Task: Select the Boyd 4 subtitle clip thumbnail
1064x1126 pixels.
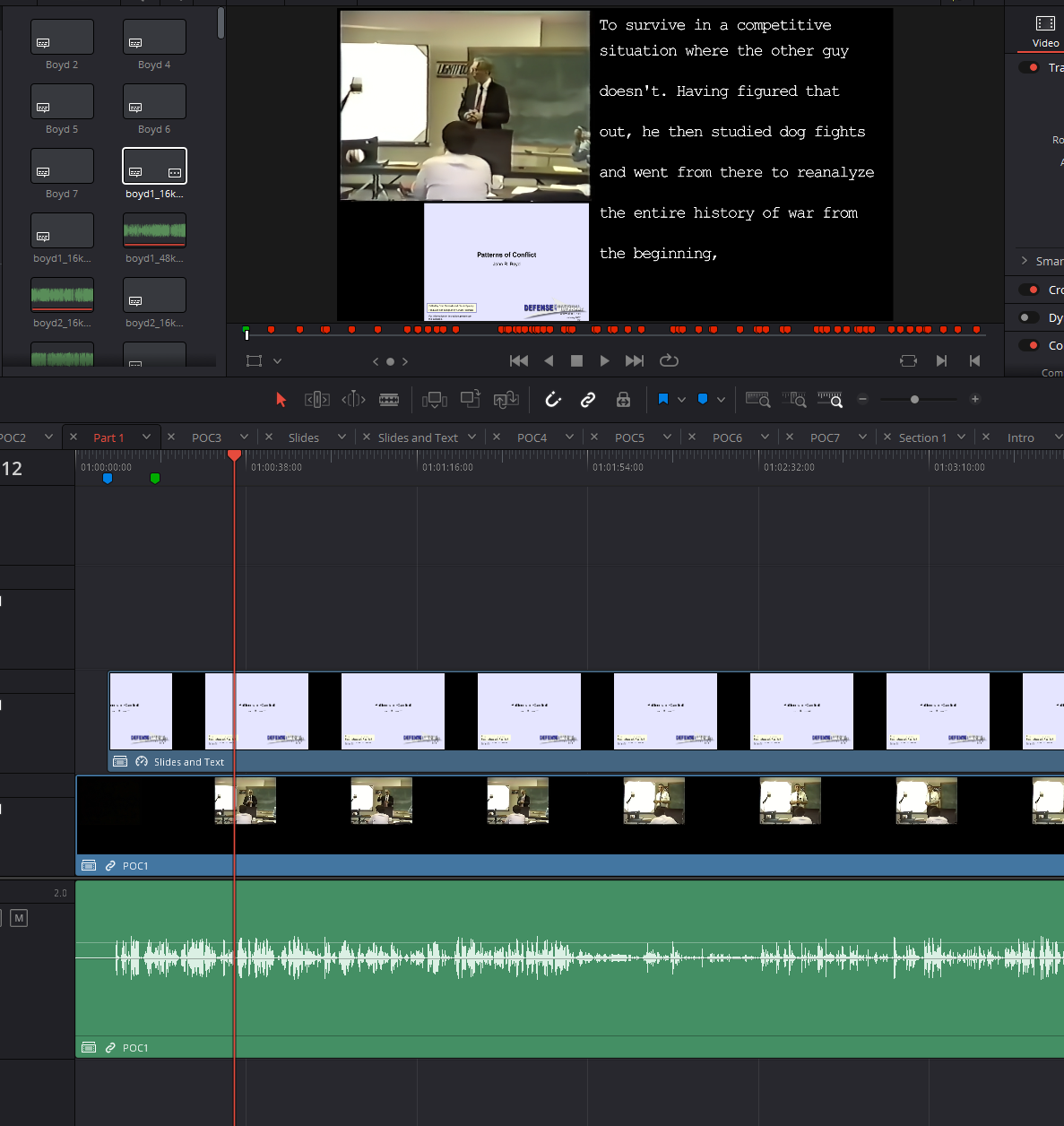Action: pyautogui.click(x=154, y=38)
